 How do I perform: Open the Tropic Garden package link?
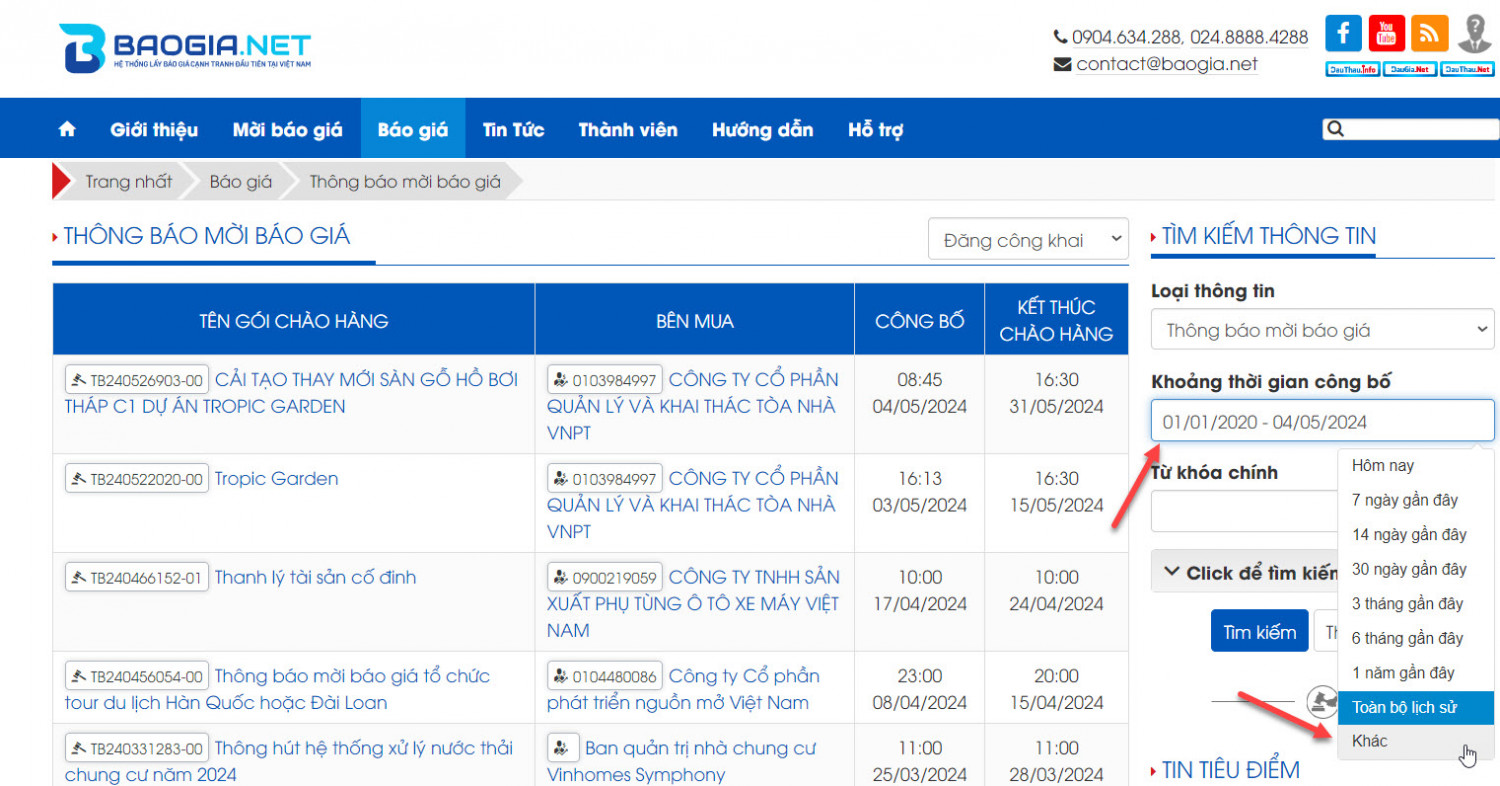pos(276,479)
